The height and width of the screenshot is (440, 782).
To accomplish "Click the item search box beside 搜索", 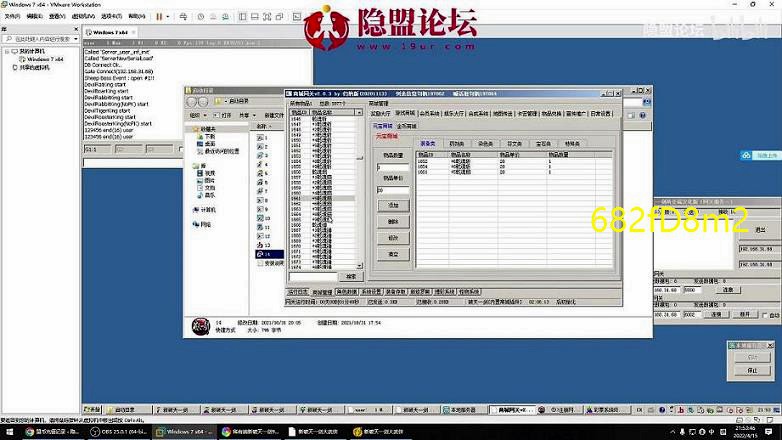I will [x=313, y=276].
